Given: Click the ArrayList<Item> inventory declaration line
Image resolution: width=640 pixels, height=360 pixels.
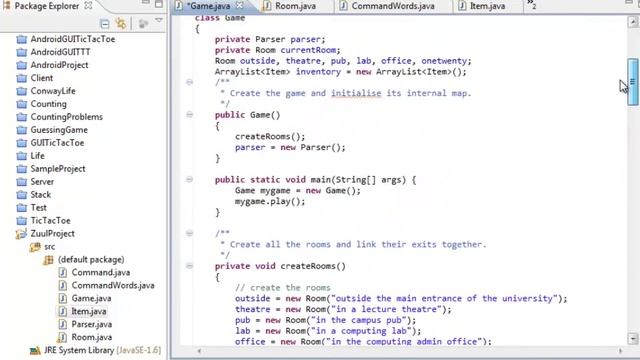Looking at the screenshot, I should coord(340,71).
